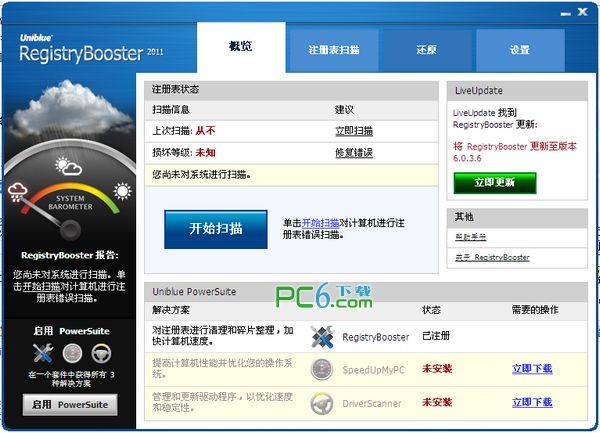Click the SpeedUpMyPC product name

point(373,370)
